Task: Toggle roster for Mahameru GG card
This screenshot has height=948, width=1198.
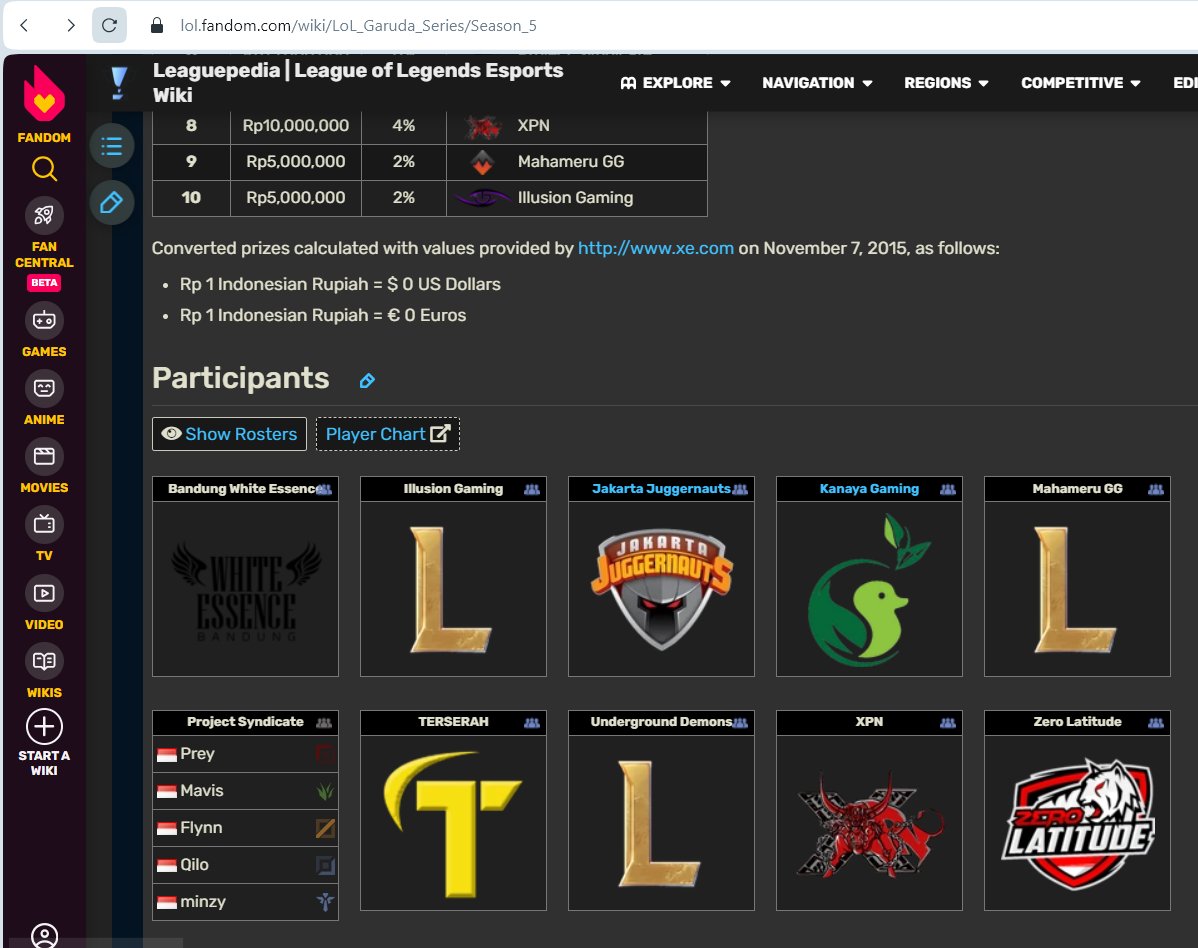Action: click(1155, 489)
